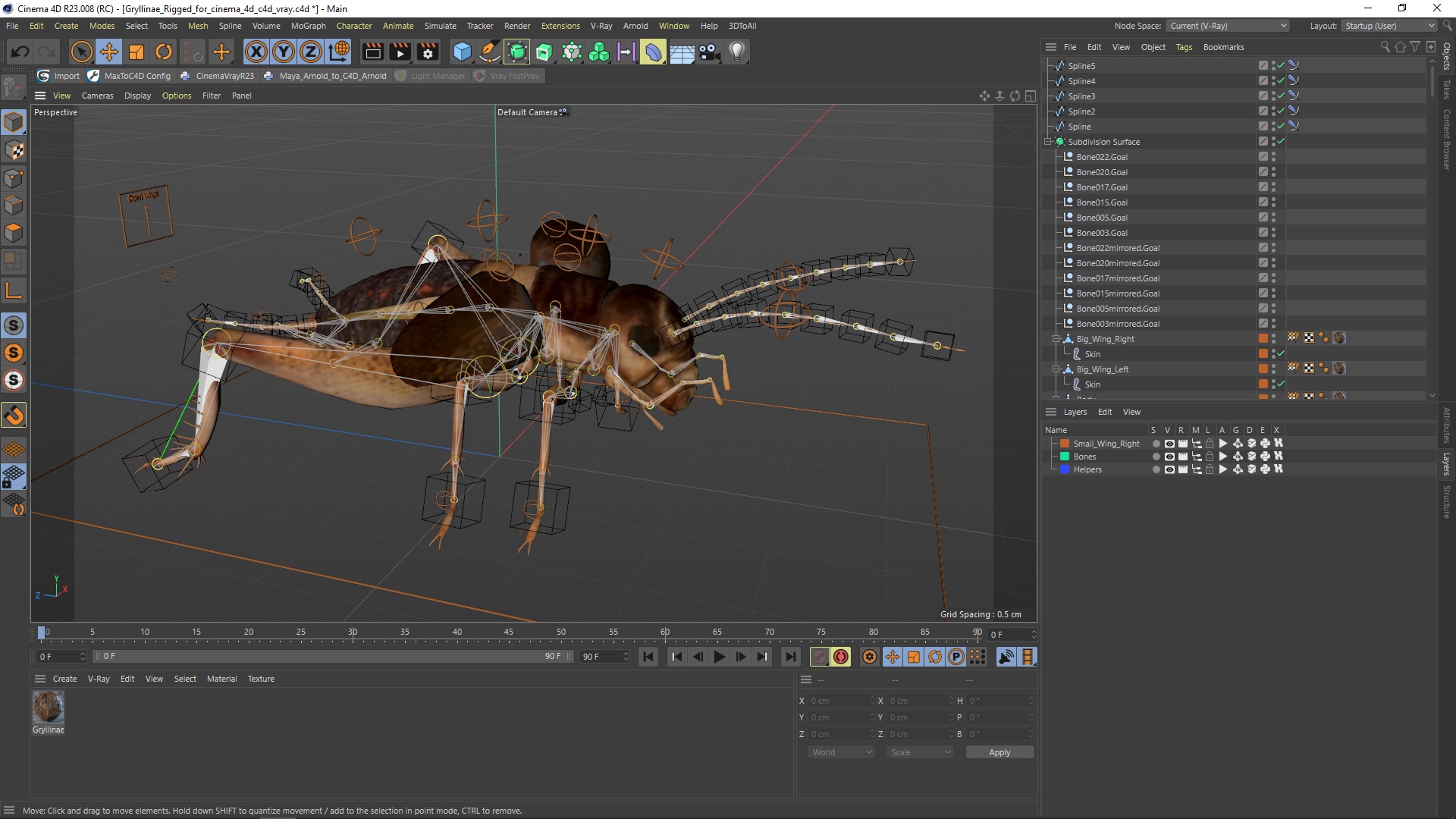Screen dimensions: 1456x819
Task: Open the Scale mode dropdown
Action: (920, 752)
